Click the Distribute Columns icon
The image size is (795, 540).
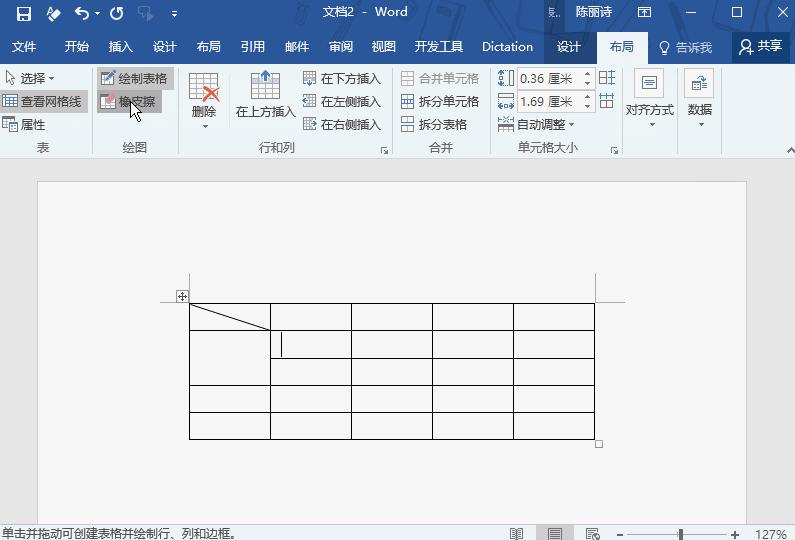[x=606, y=101]
